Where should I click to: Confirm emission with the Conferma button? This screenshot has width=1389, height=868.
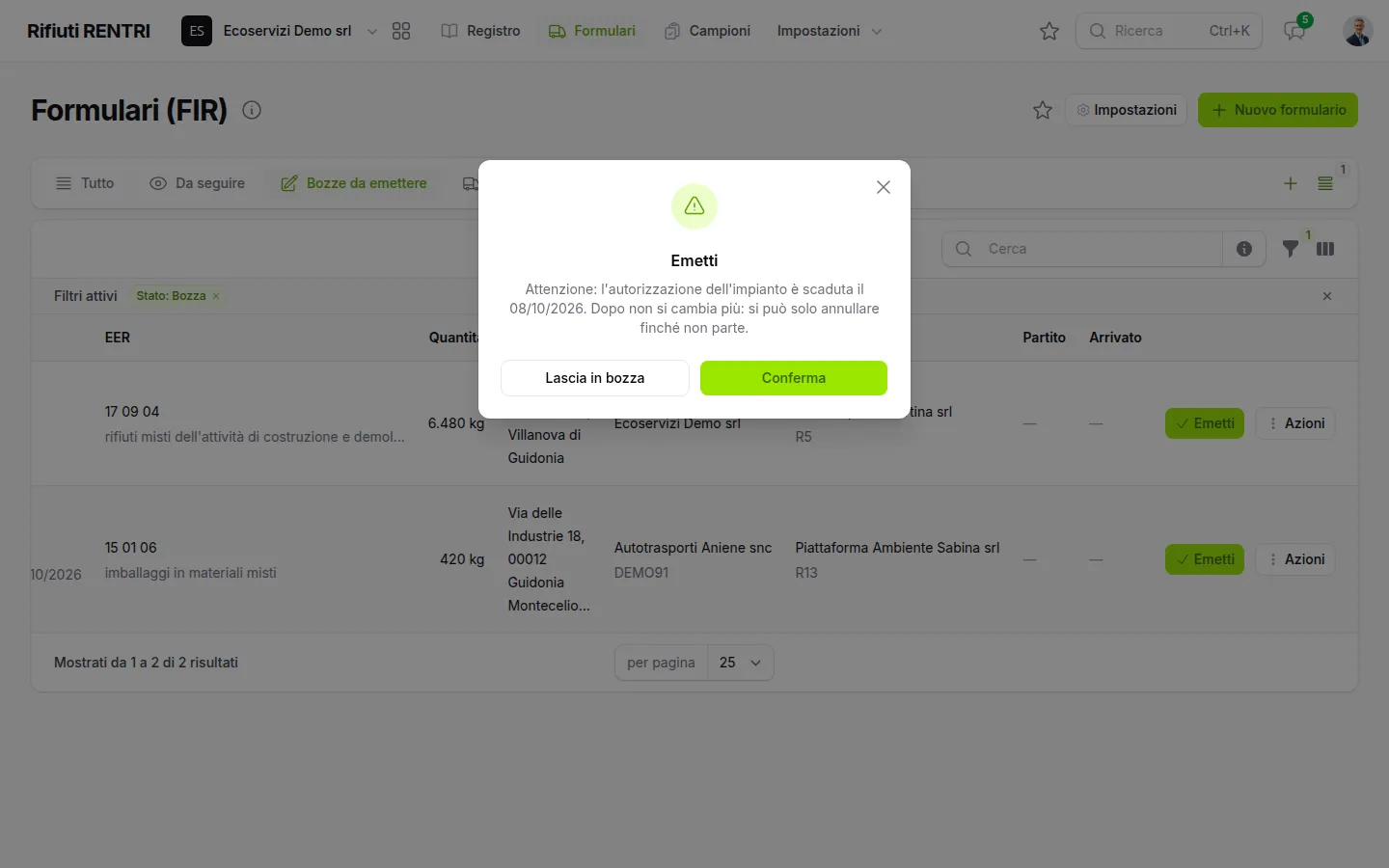pos(794,378)
